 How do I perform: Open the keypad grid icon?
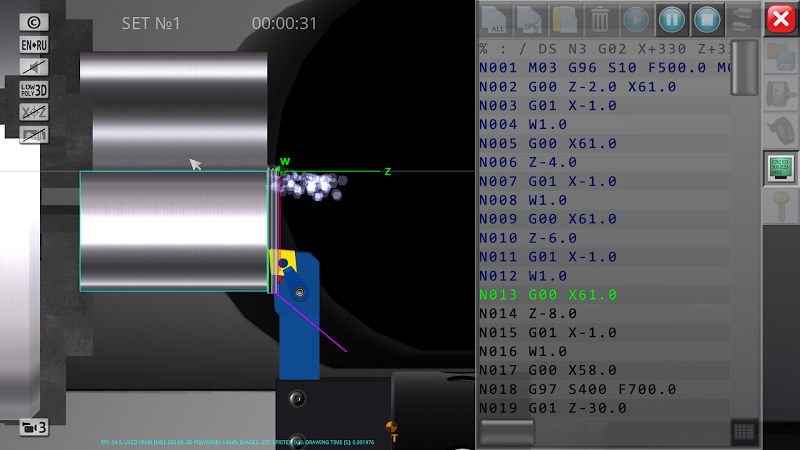pyautogui.click(x=743, y=433)
